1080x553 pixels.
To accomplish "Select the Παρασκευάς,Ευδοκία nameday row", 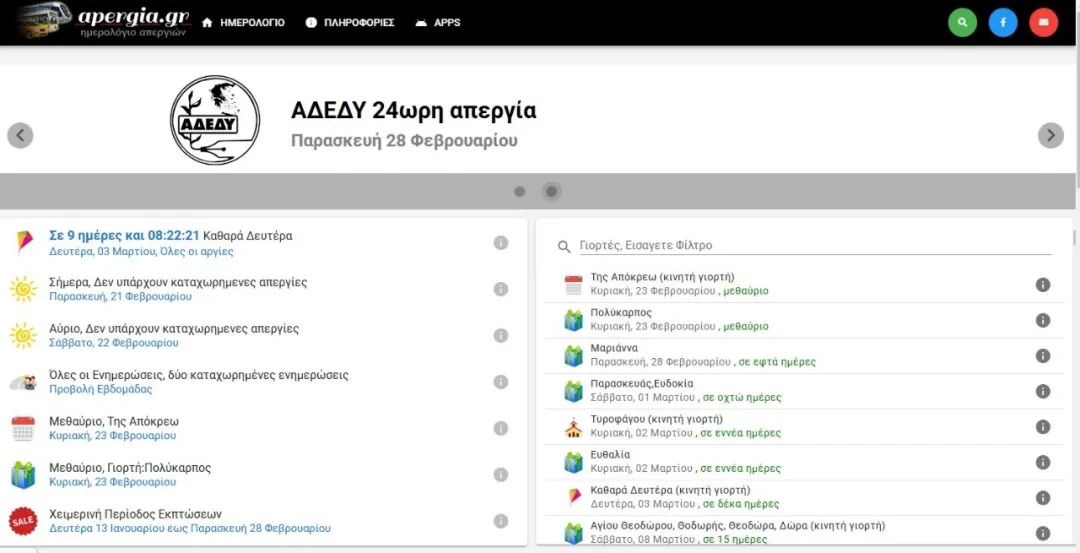I will pyautogui.click(x=804, y=391).
